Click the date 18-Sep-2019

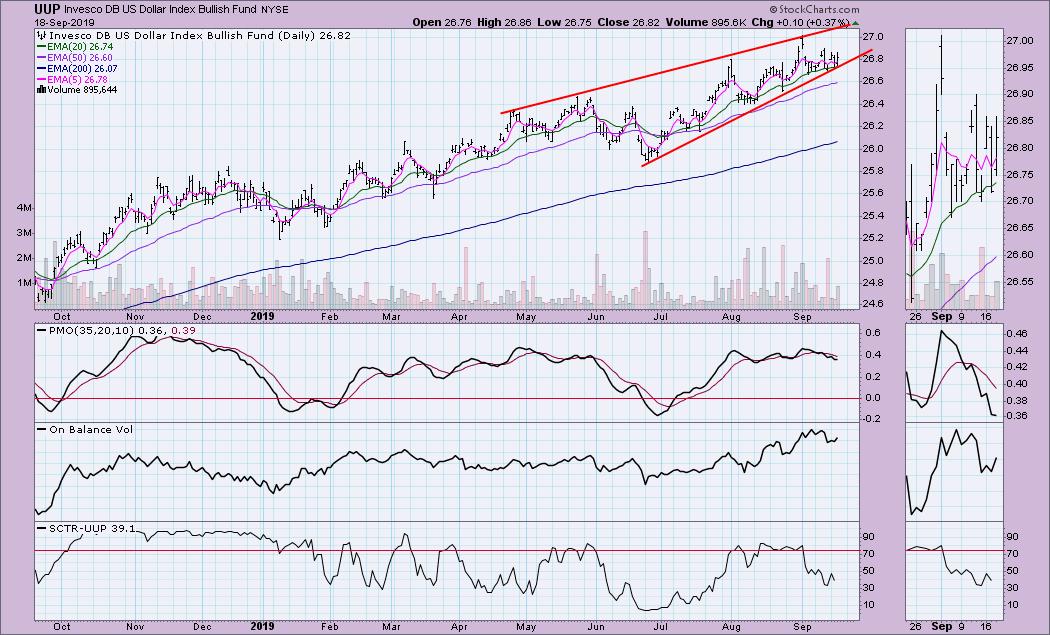pos(65,23)
